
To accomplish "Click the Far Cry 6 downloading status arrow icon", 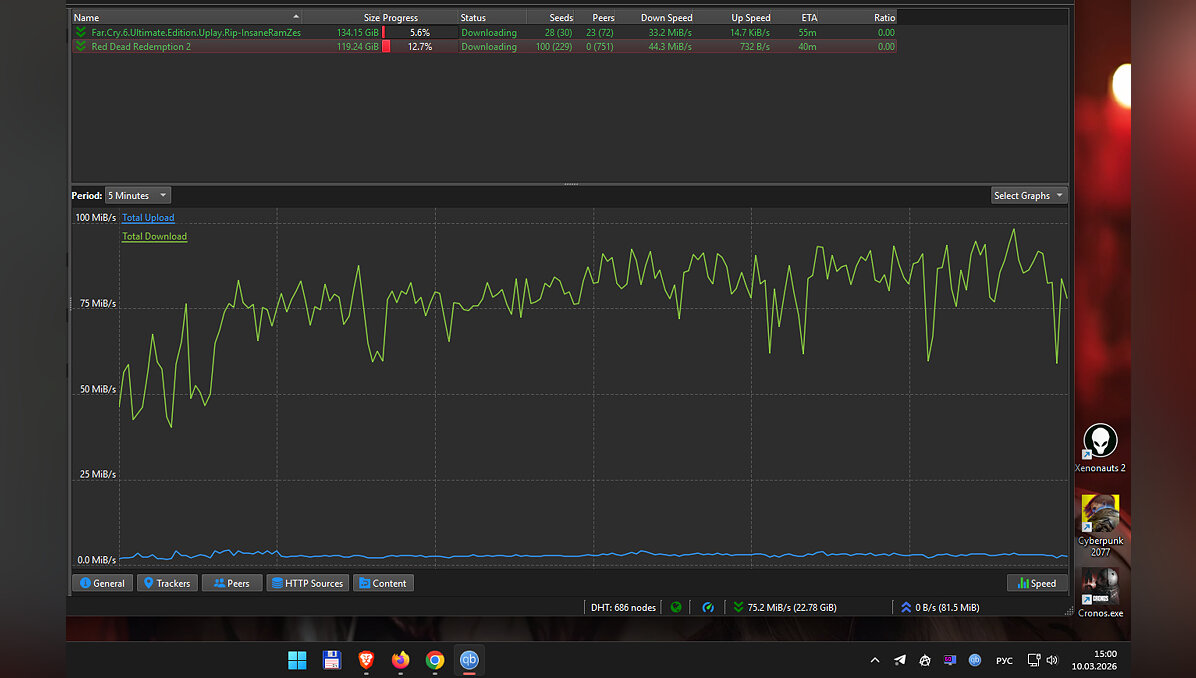I will click(x=81, y=32).
